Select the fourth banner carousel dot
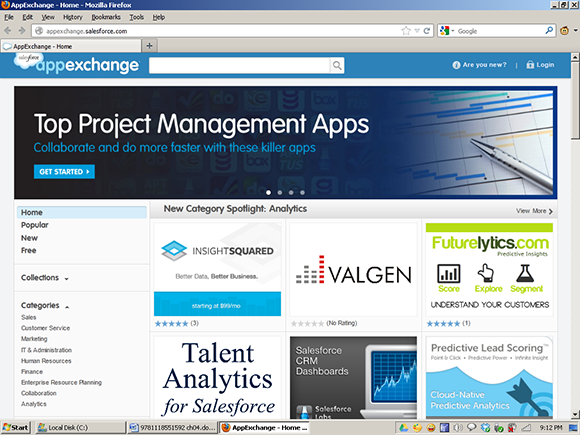Image resolution: width=580 pixels, height=435 pixels. point(303,192)
